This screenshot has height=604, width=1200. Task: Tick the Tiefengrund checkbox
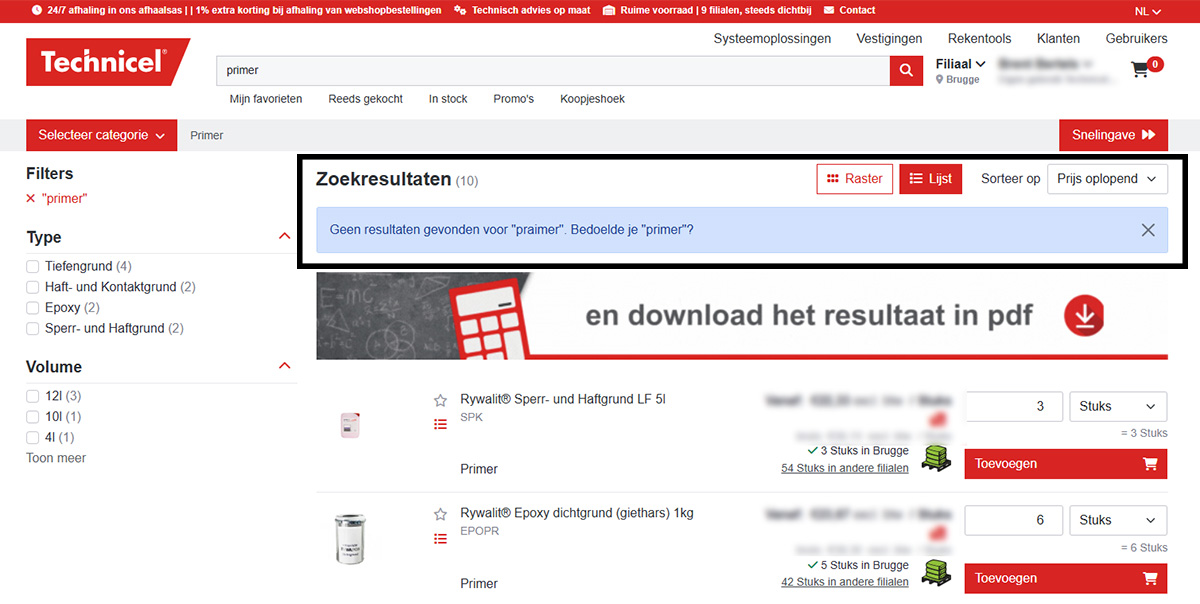[x=33, y=267]
